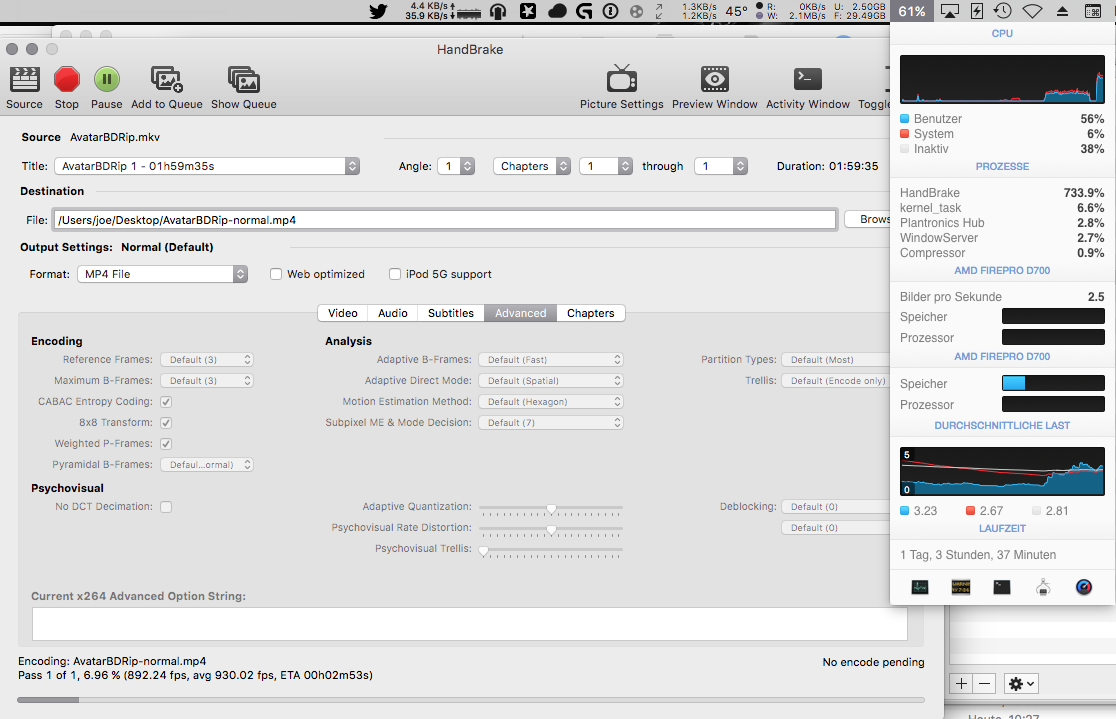Open Maximum B-Frames dropdown
The width and height of the screenshot is (1116, 719).
click(206, 381)
